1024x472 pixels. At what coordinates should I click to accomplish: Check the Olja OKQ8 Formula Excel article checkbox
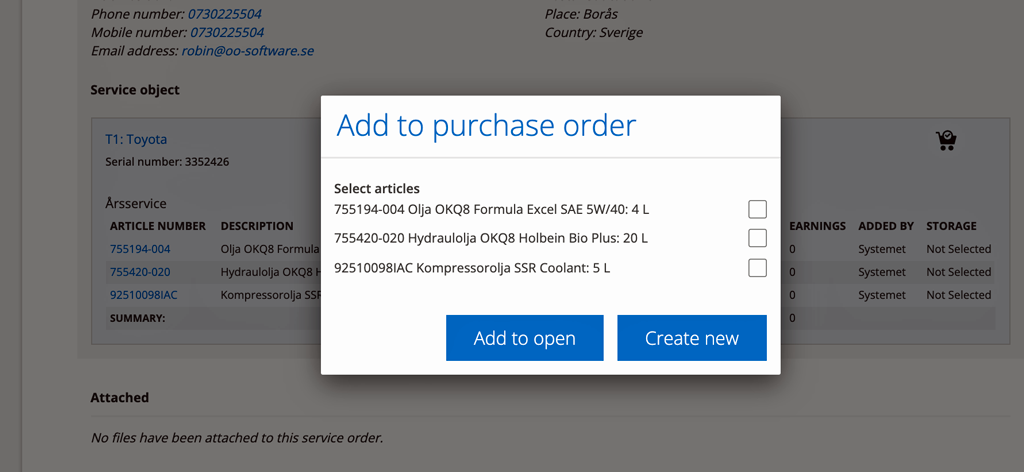click(x=757, y=210)
